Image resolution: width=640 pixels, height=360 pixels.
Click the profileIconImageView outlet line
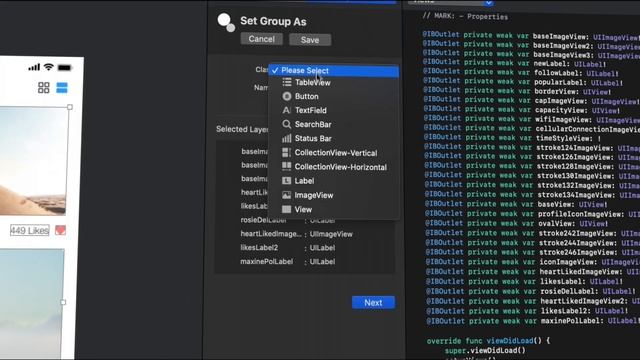[x=532, y=214]
